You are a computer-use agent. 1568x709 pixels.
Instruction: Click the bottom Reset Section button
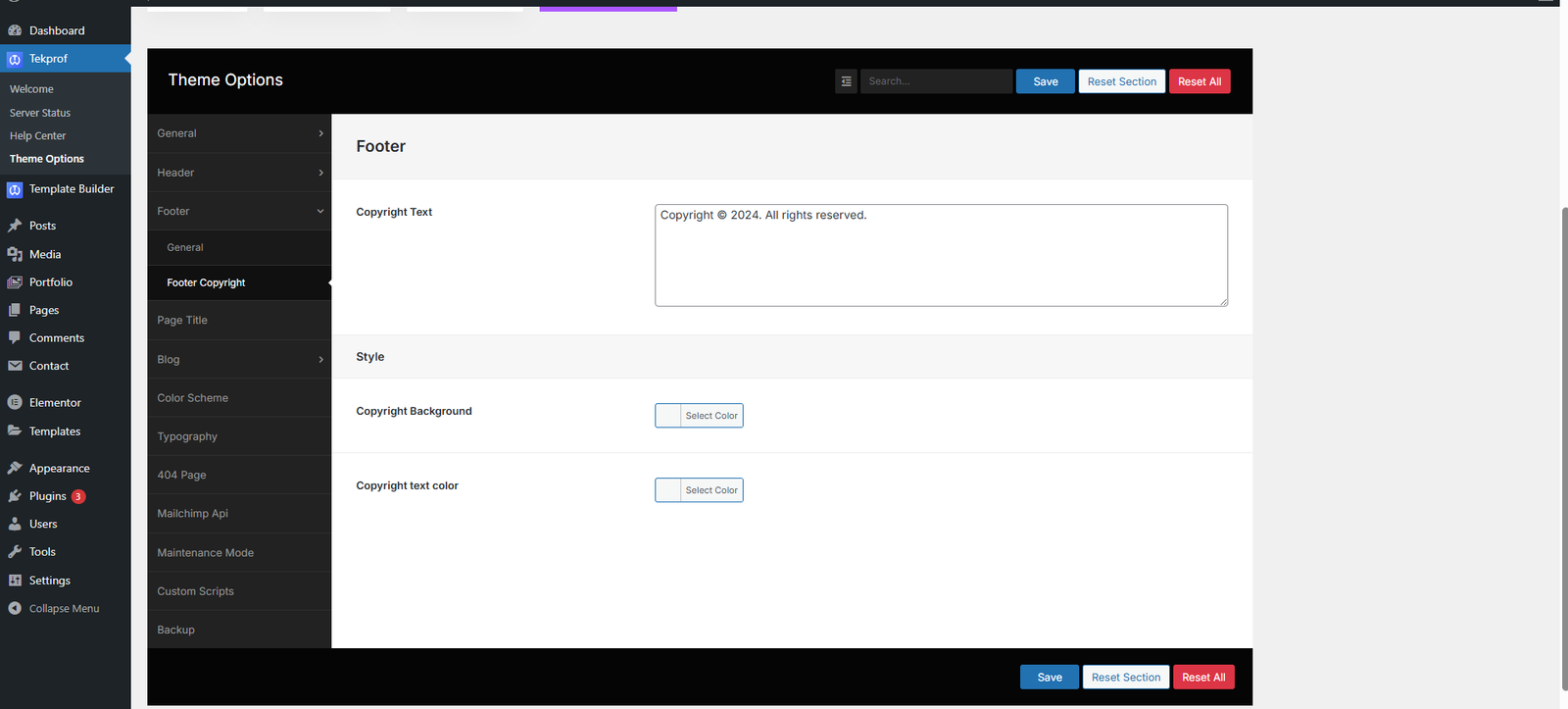[x=1126, y=678]
